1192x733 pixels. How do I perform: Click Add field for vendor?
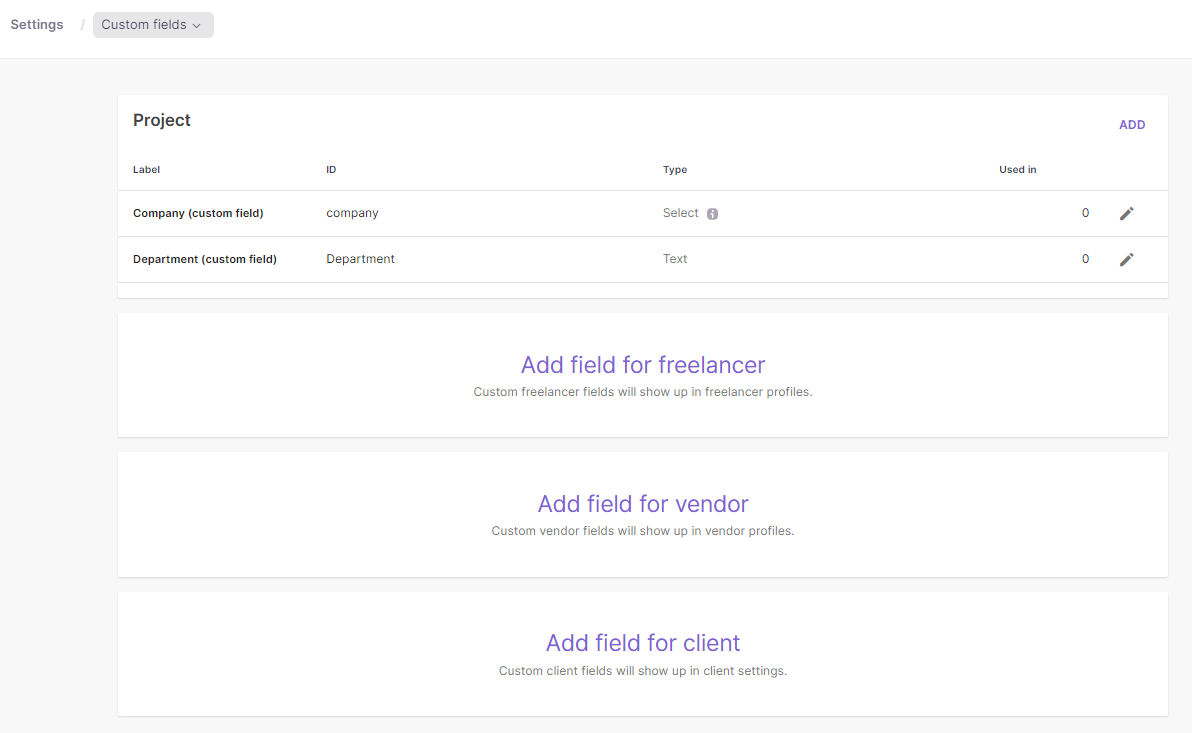pyautogui.click(x=643, y=504)
